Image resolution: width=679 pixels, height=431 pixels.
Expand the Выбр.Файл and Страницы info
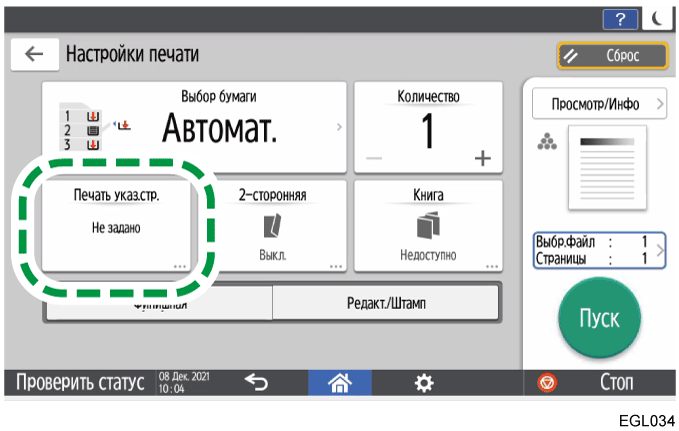pos(599,250)
